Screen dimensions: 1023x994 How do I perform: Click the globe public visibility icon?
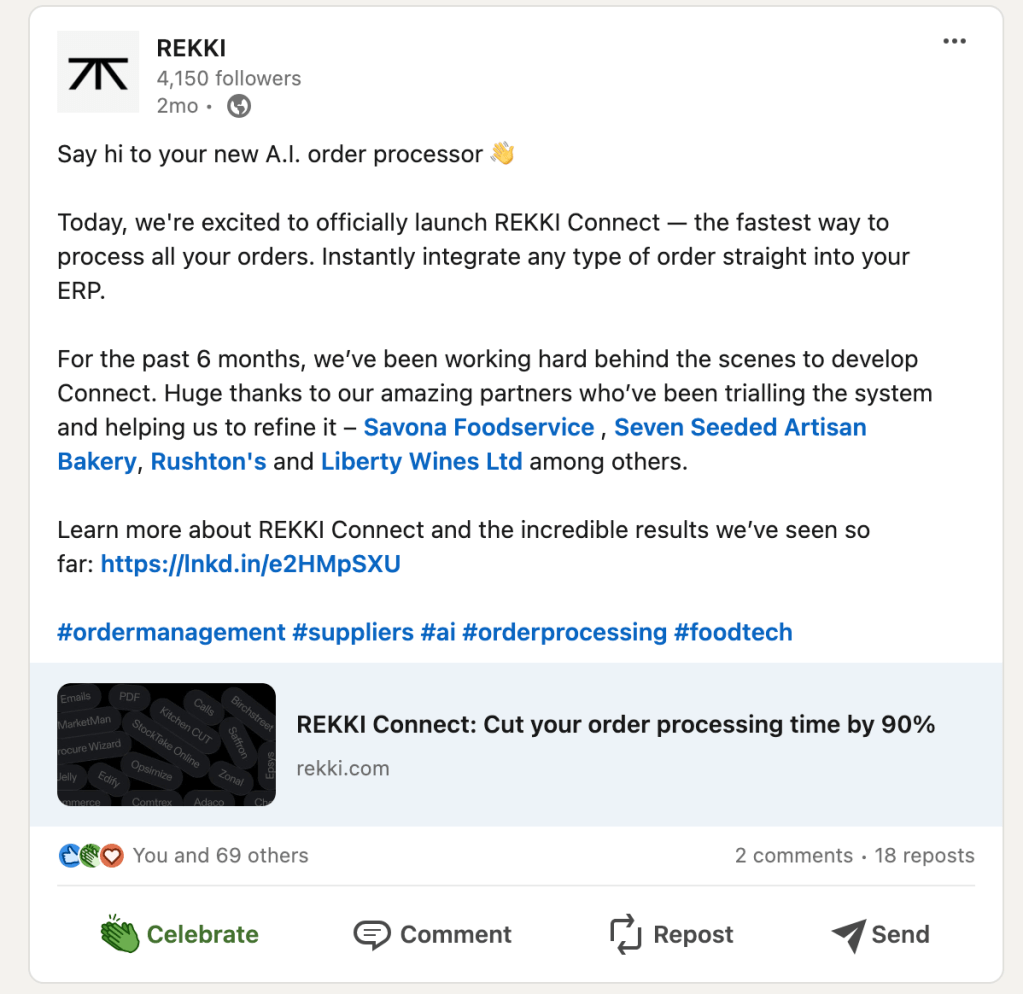239,106
